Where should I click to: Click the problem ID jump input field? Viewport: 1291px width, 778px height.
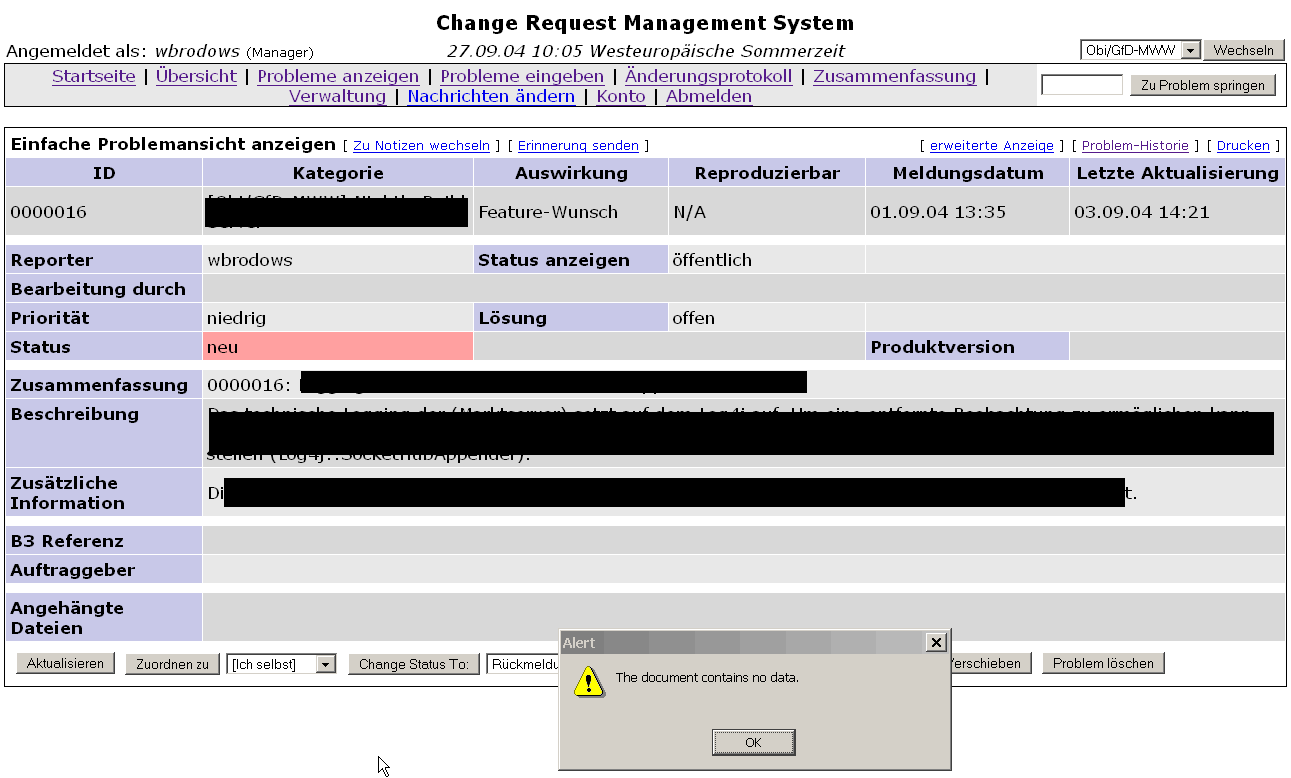pos(1081,86)
